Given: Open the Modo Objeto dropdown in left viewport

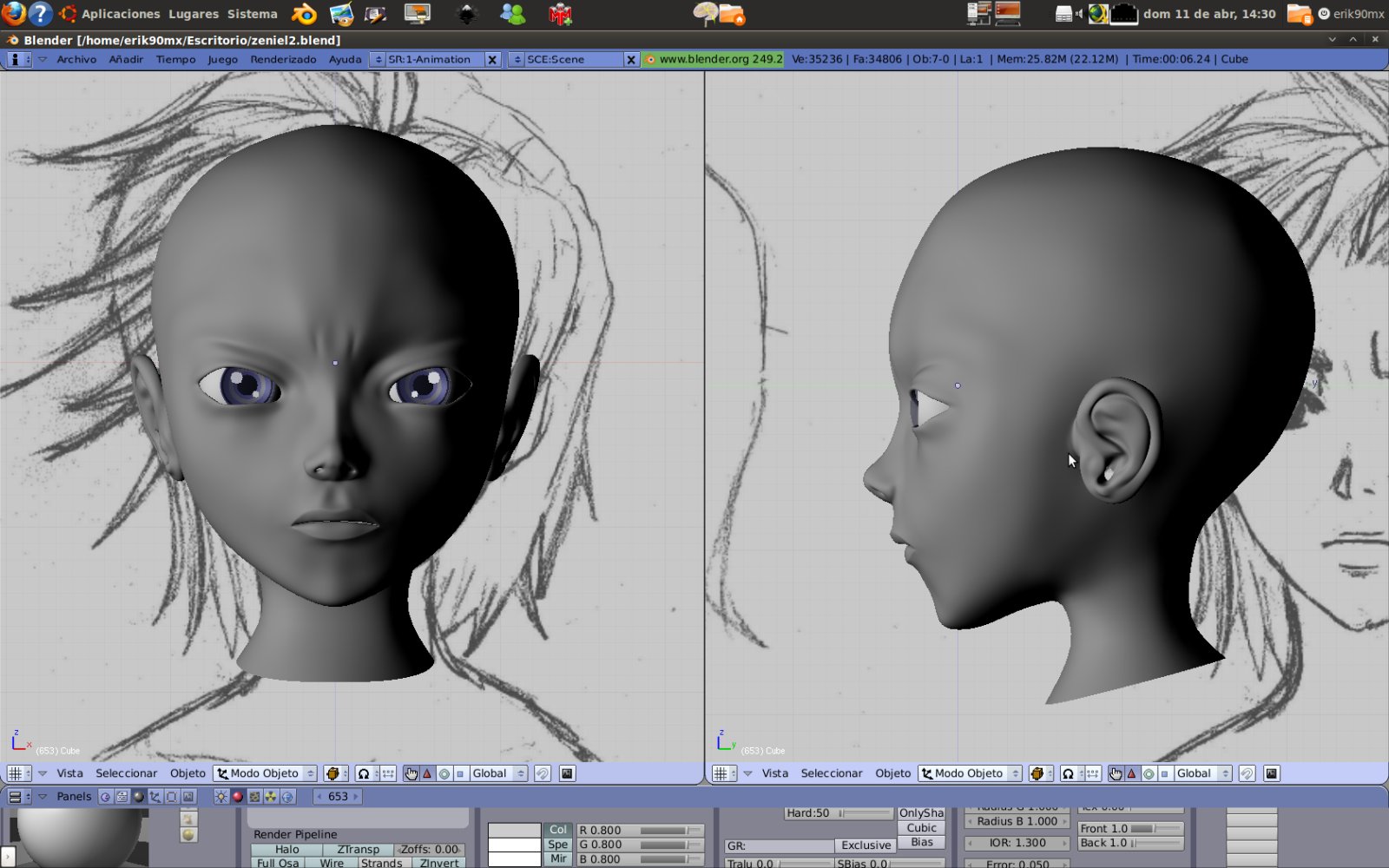Looking at the screenshot, I should coord(265,773).
